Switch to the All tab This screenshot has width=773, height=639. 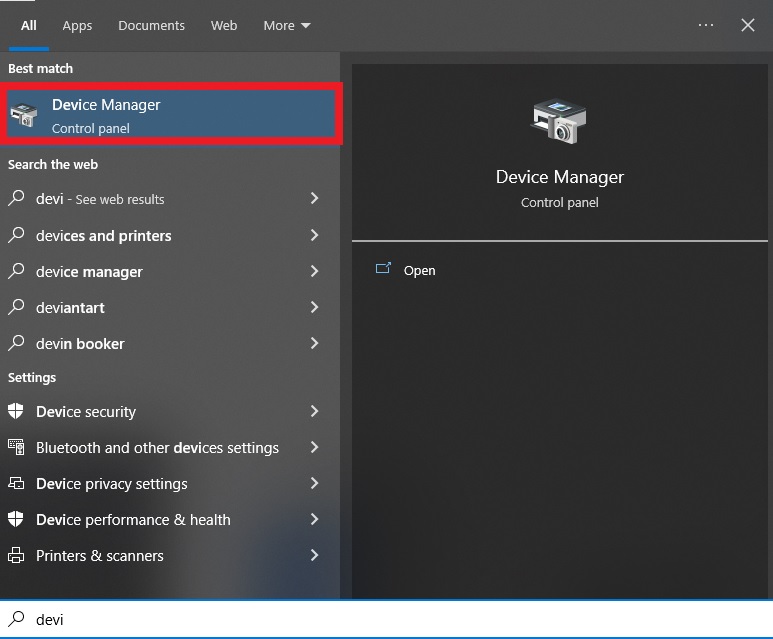(29, 26)
